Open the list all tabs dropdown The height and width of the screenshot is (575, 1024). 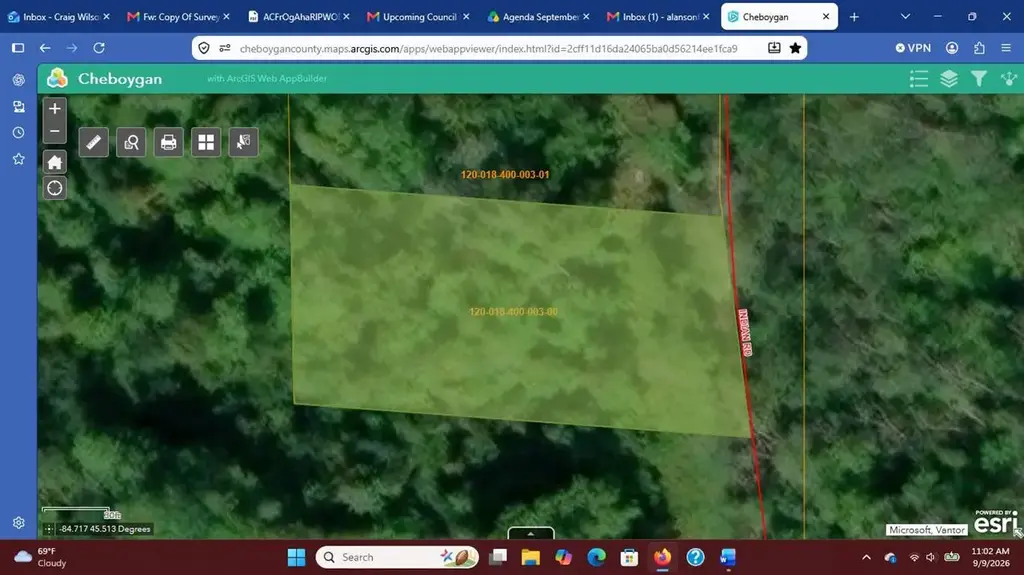(x=905, y=16)
